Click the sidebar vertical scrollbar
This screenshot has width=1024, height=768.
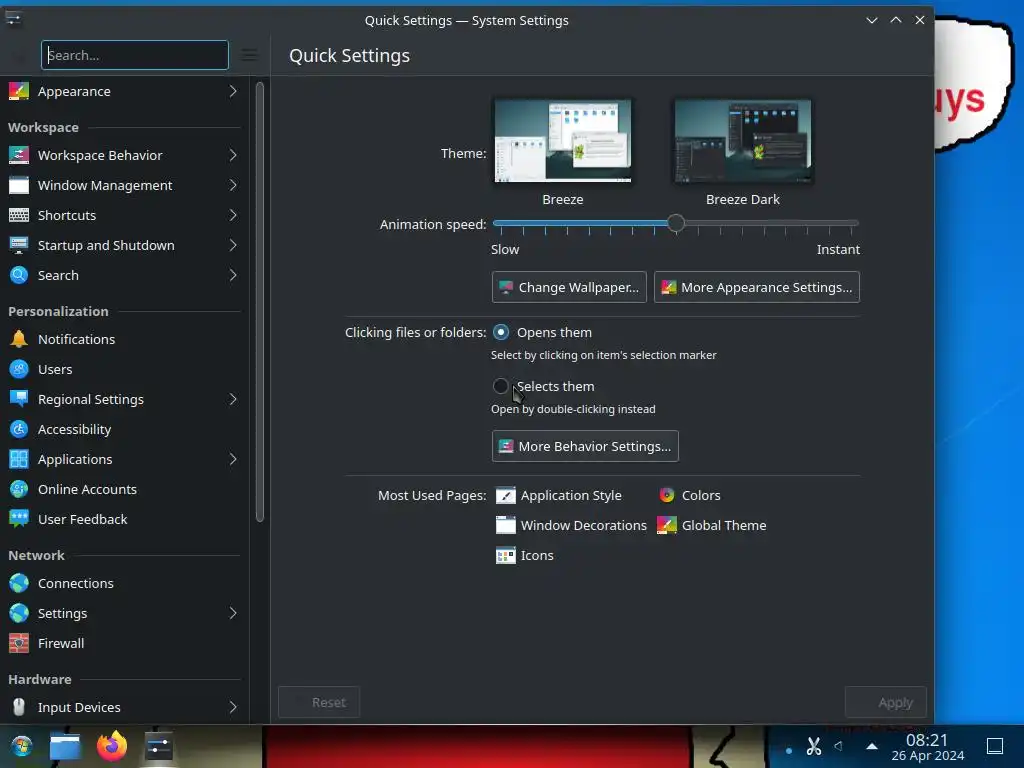coord(260,302)
